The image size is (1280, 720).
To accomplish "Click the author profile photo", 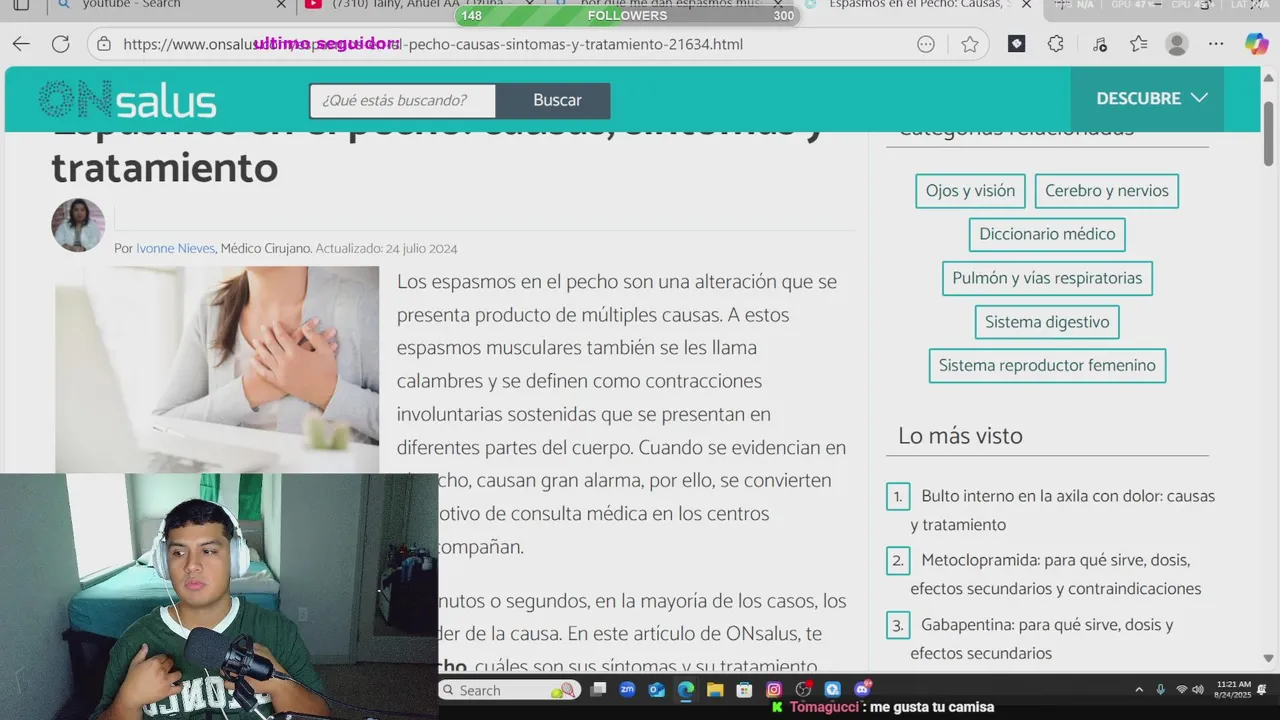I will [78, 225].
